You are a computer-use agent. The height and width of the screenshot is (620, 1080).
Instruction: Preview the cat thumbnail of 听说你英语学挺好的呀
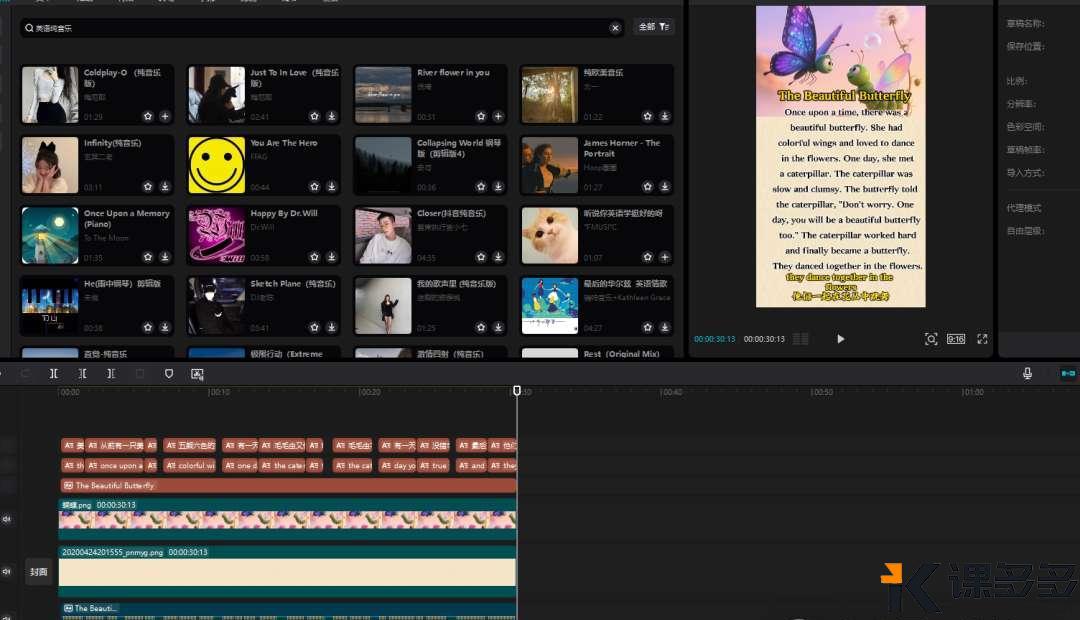point(550,236)
